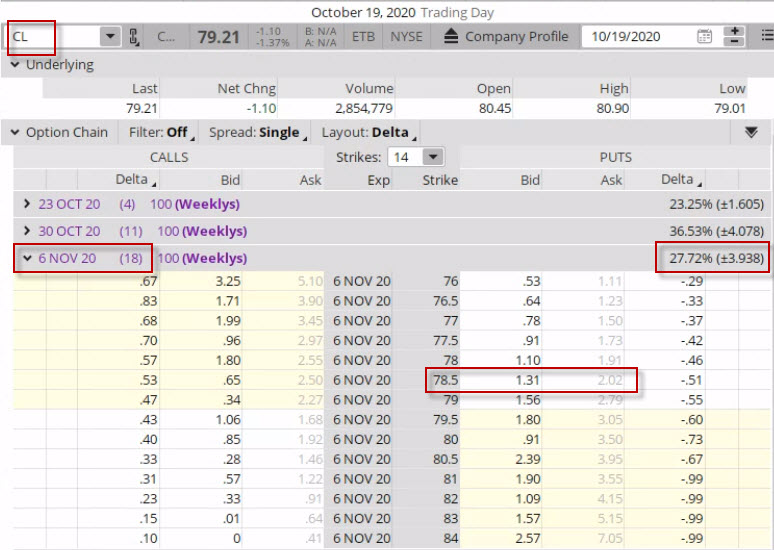The height and width of the screenshot is (550, 774).
Task: Collapse the 6 NOV 20 expiration row
Action: pos(27,258)
